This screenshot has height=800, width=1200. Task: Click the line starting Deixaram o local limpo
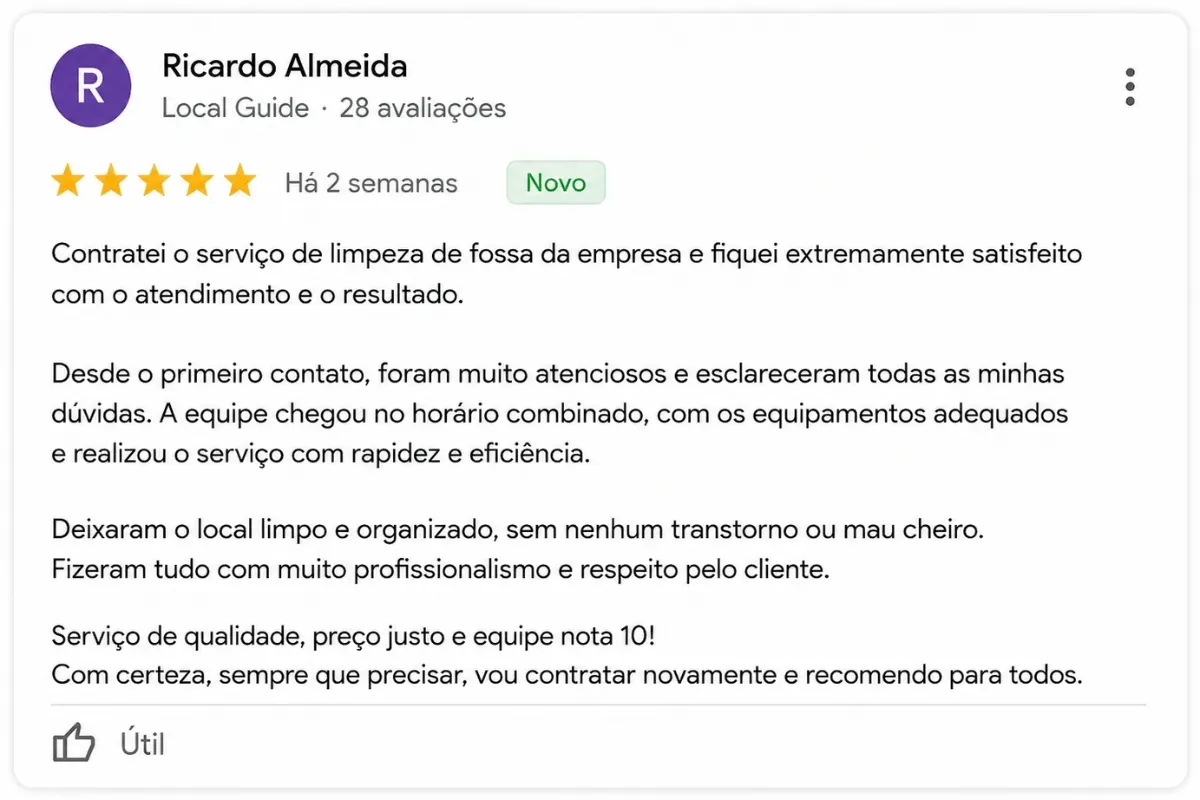click(518, 530)
